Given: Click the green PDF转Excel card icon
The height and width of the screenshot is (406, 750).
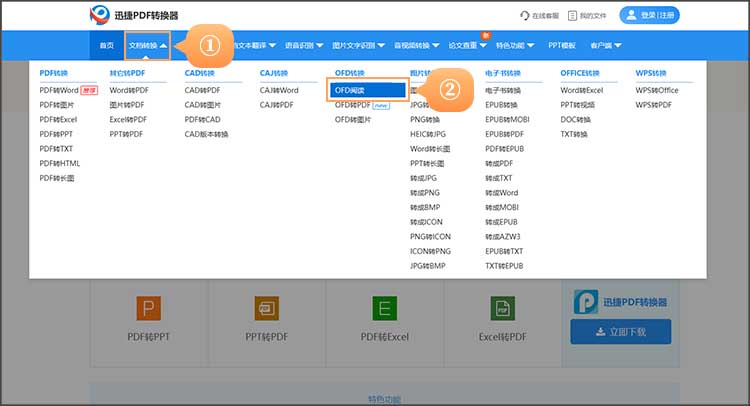Looking at the screenshot, I should coord(385,308).
